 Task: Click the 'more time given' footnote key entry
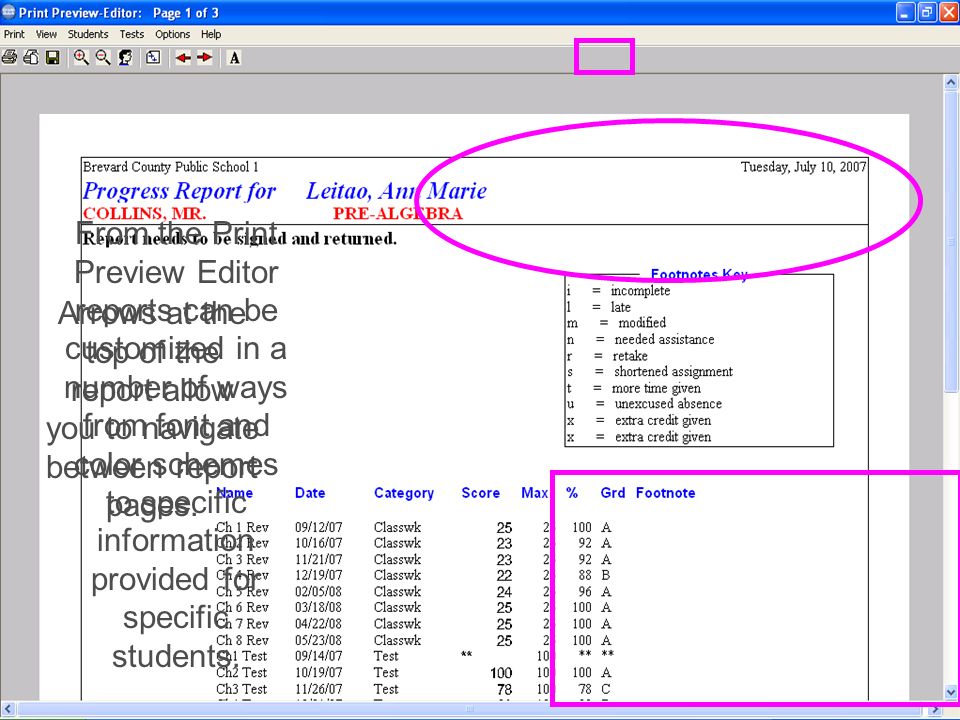(x=656, y=388)
